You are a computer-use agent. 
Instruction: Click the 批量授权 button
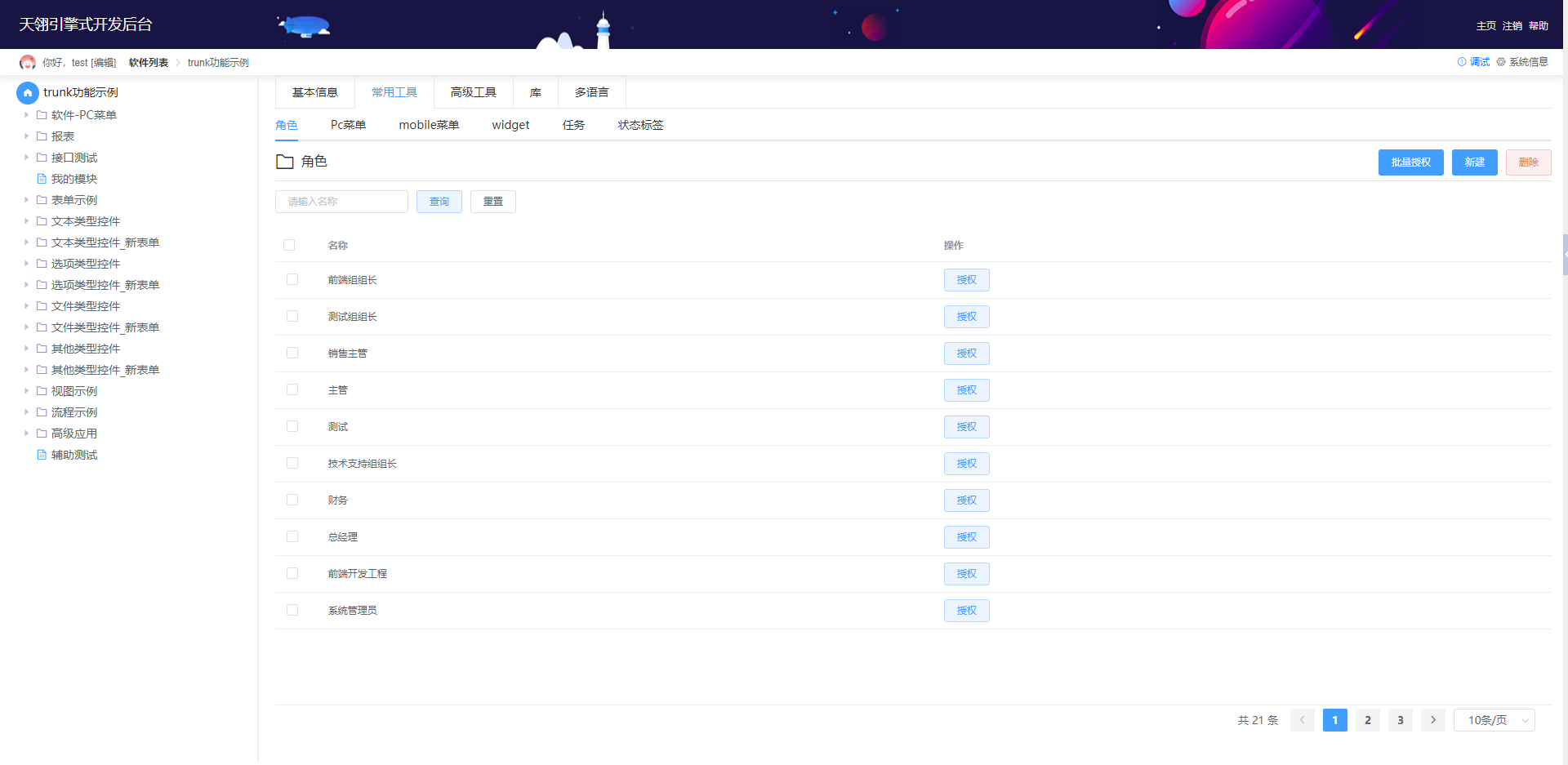[1411, 162]
